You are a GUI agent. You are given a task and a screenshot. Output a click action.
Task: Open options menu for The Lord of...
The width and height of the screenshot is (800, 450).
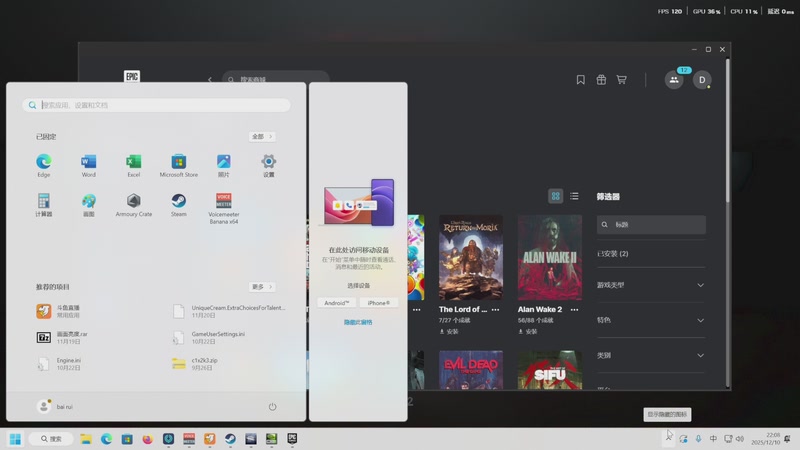tap(495, 310)
